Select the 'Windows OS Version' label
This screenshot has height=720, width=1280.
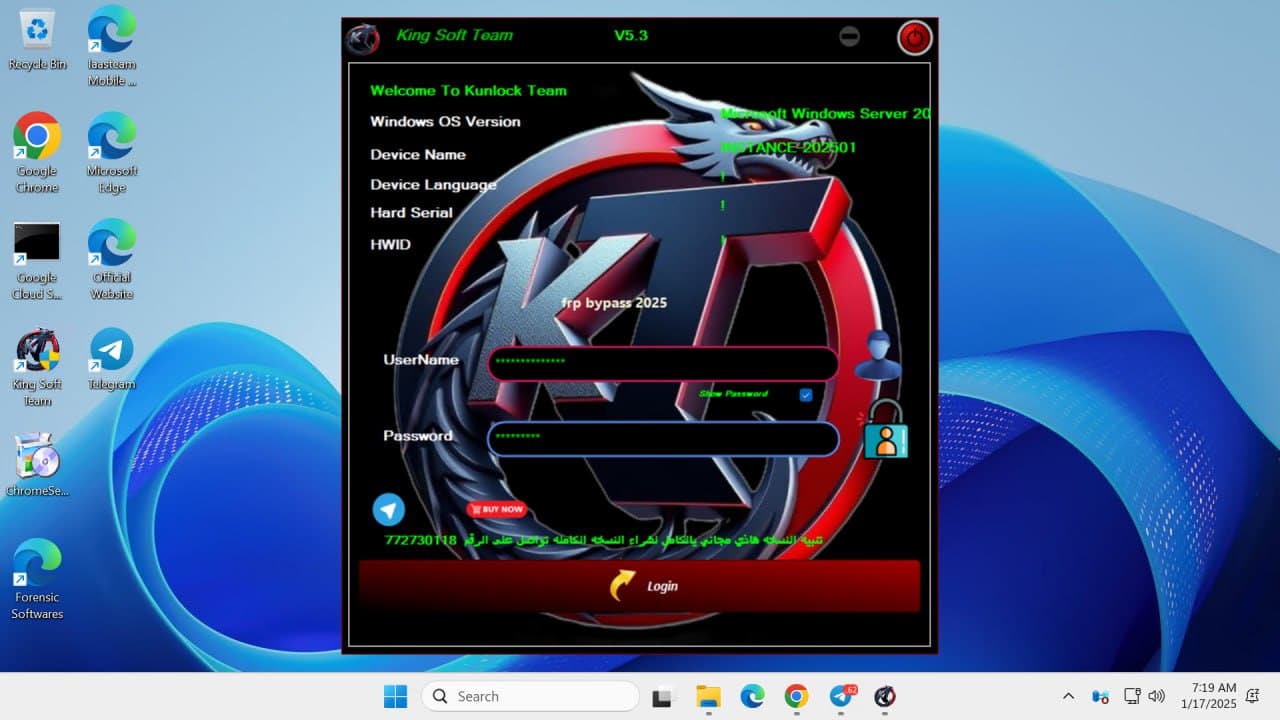pos(445,121)
